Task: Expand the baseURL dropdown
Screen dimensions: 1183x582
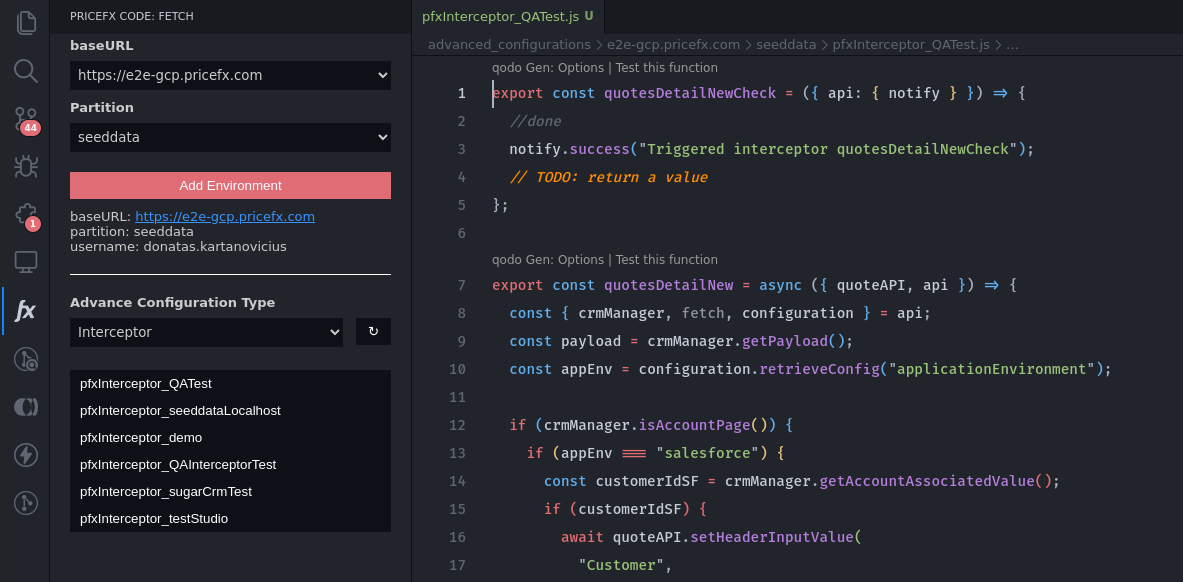Action: click(x=230, y=75)
